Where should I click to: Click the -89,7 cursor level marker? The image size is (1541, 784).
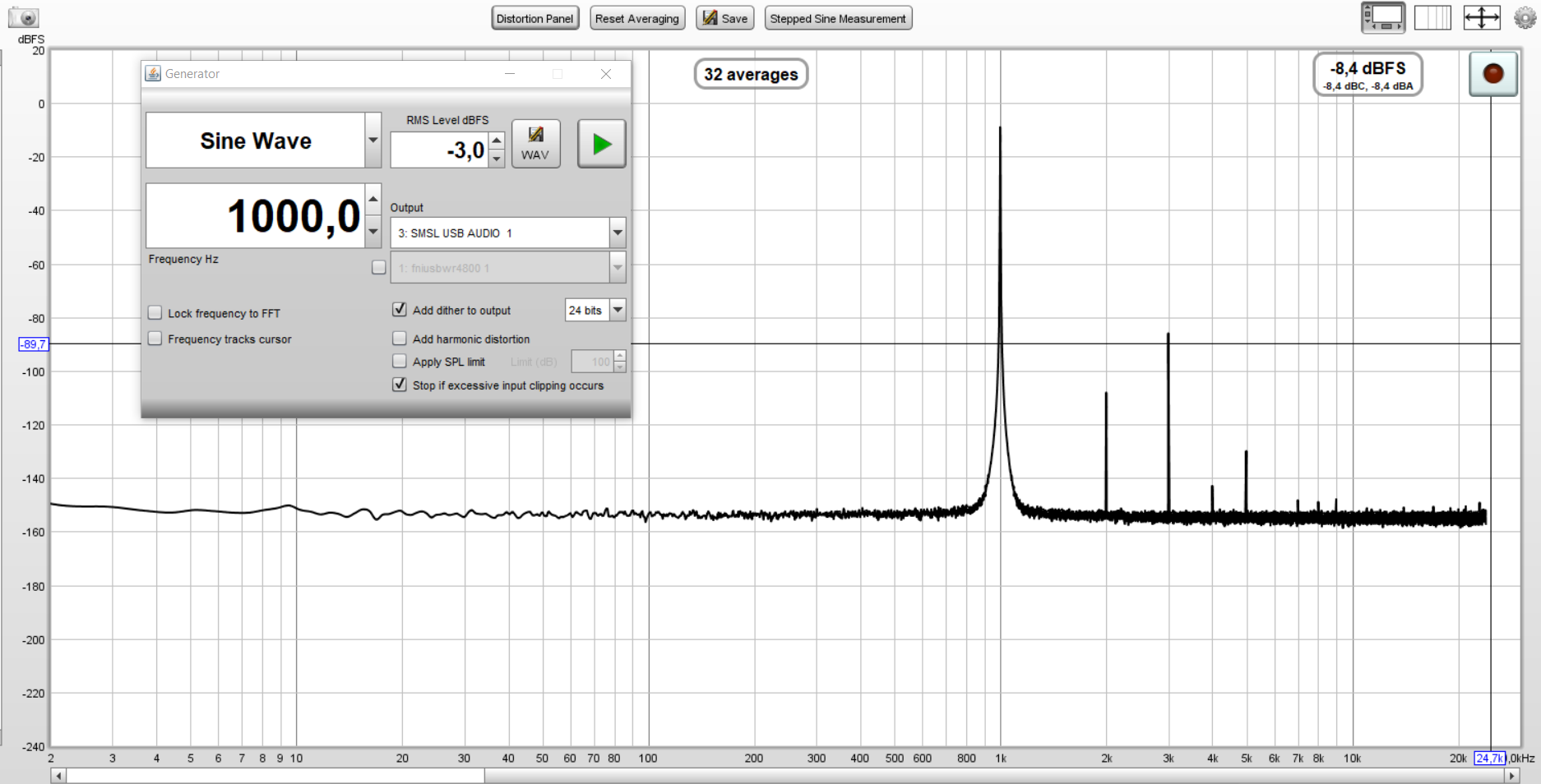click(33, 344)
